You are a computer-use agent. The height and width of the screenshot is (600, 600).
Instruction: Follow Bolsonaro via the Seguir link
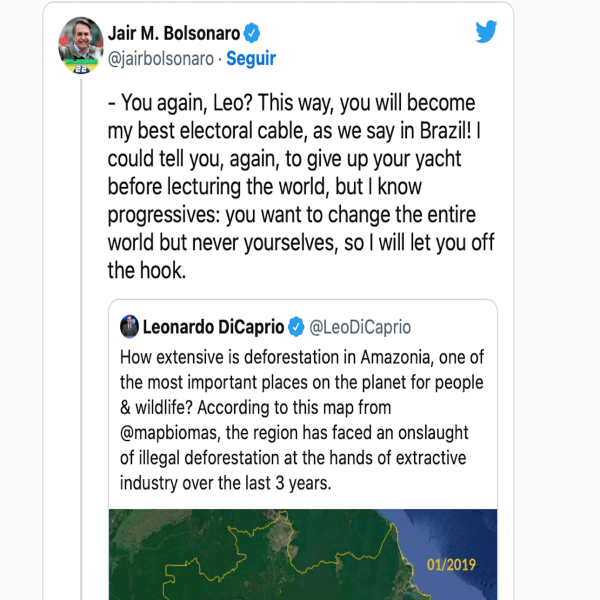click(251, 58)
